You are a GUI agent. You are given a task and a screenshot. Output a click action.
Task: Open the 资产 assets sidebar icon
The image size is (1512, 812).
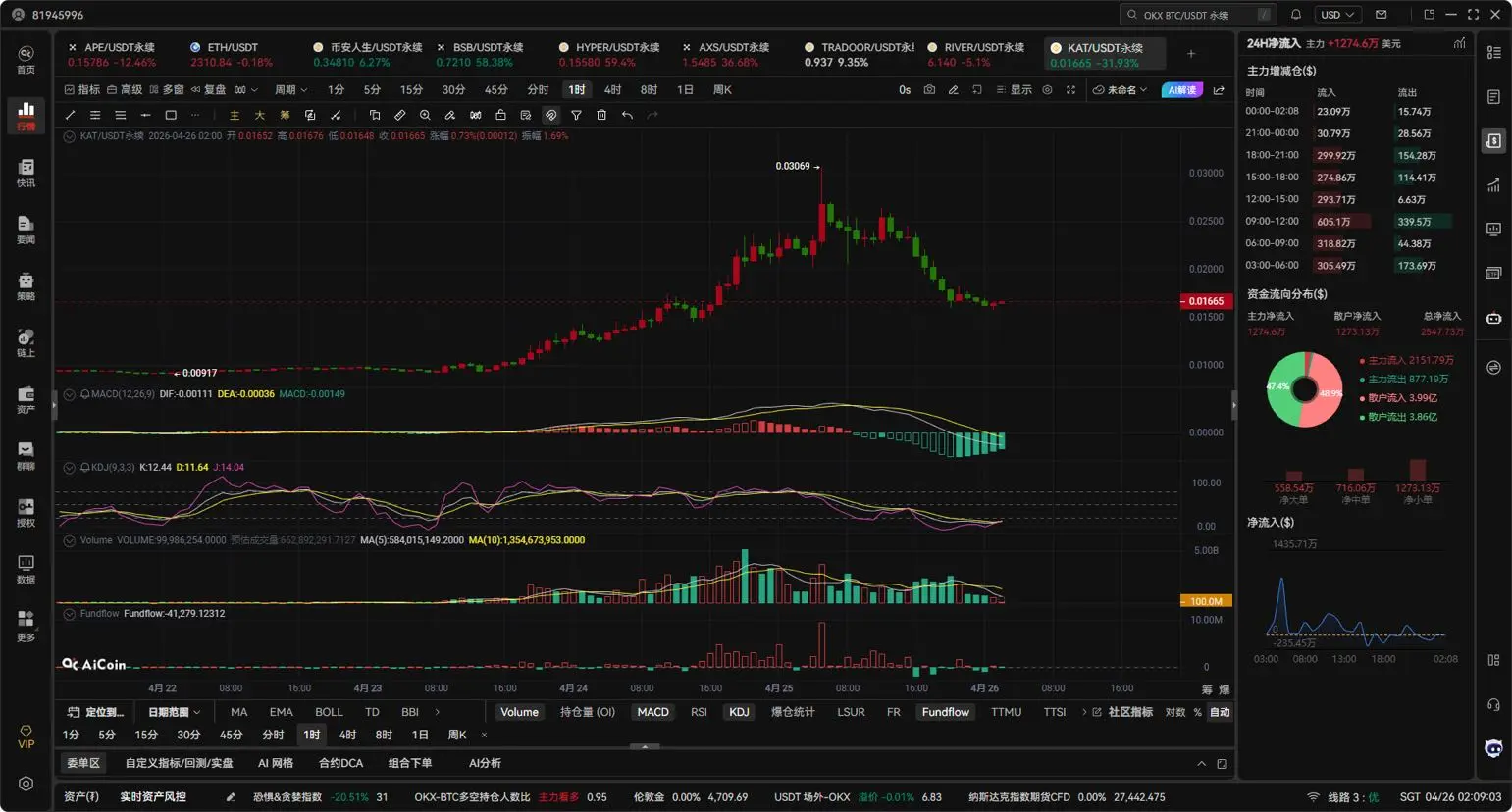[x=26, y=399]
